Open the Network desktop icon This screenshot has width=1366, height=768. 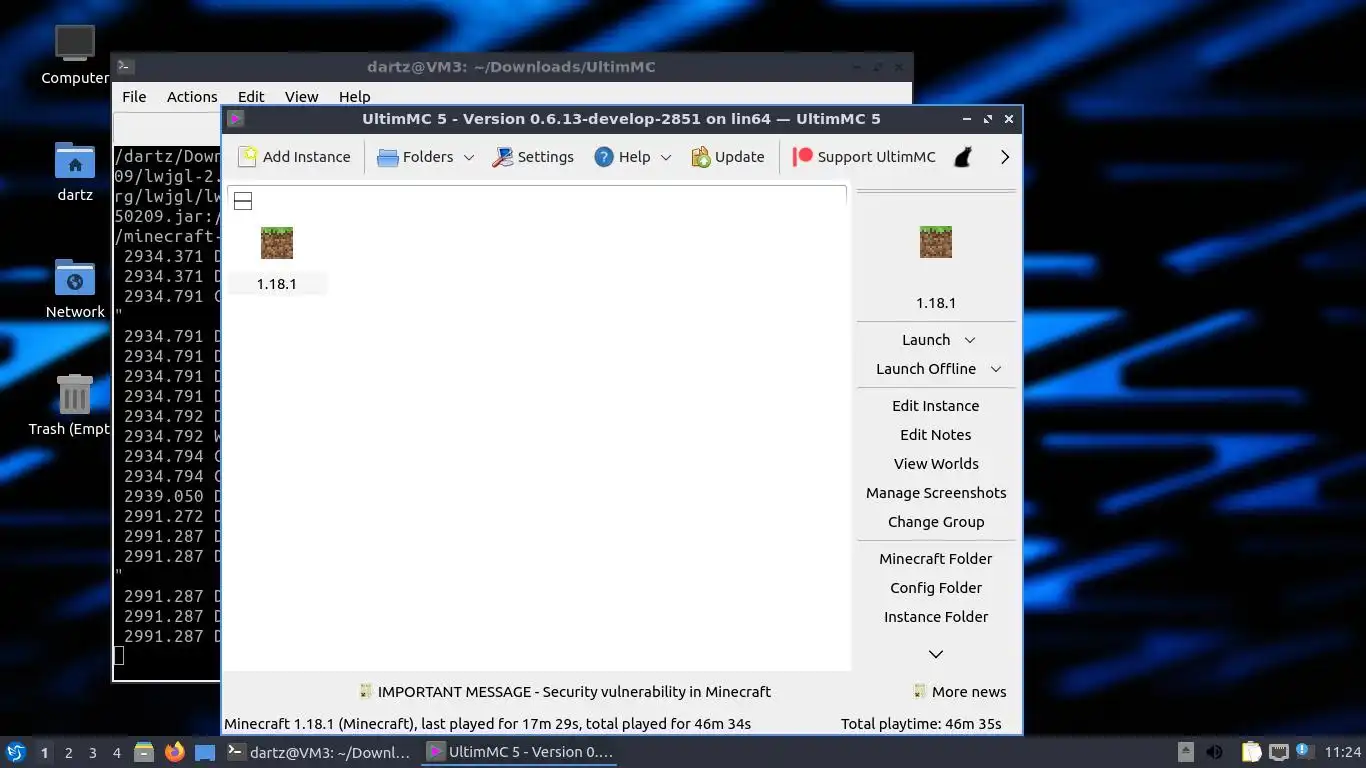[75, 289]
